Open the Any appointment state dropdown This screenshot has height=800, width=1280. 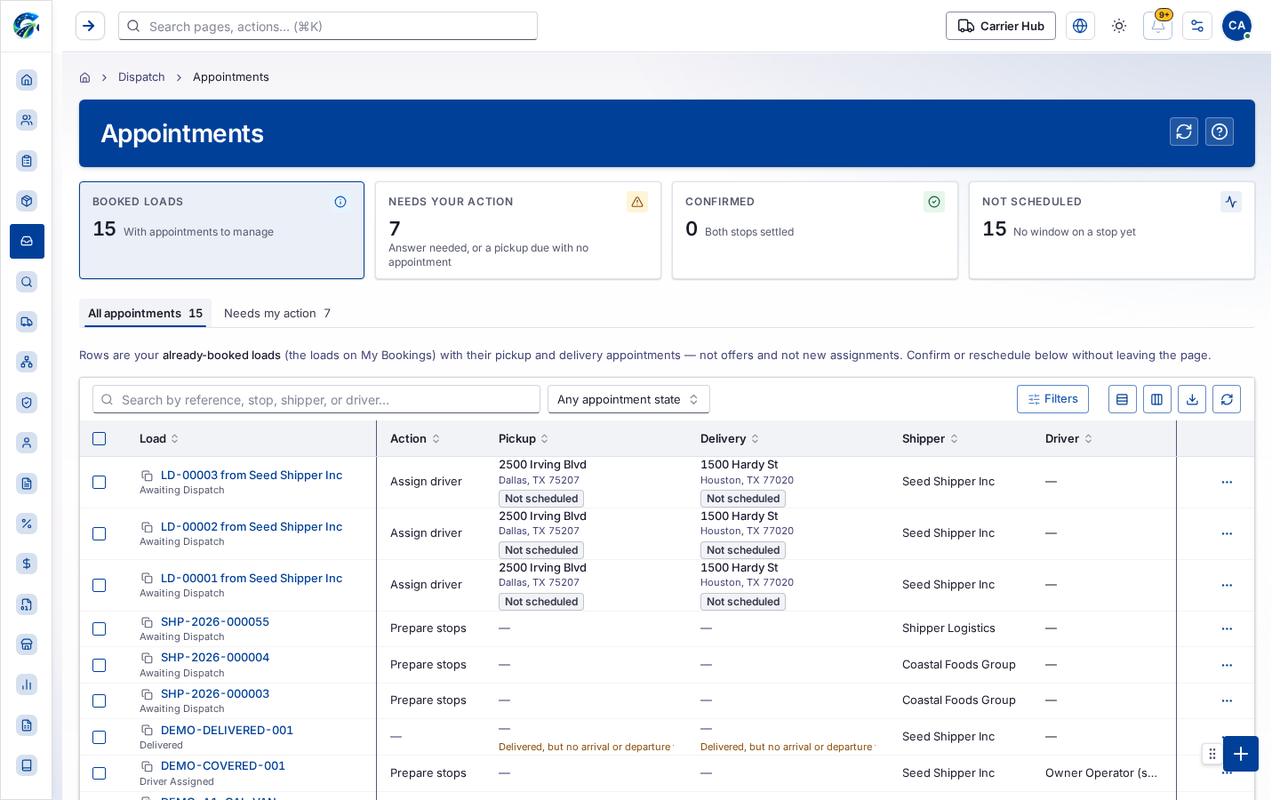point(629,399)
